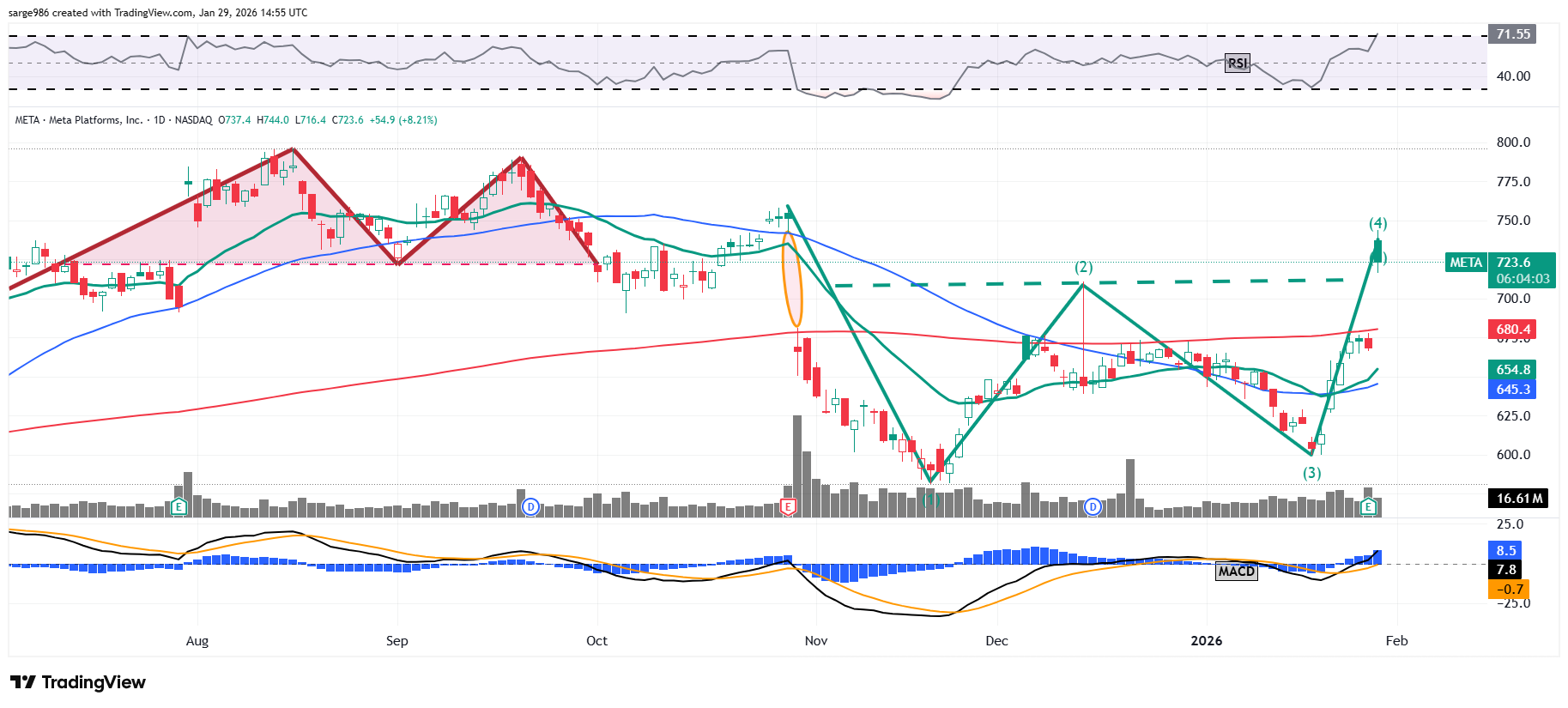Select the wave (3) label on the chart

click(x=1311, y=473)
